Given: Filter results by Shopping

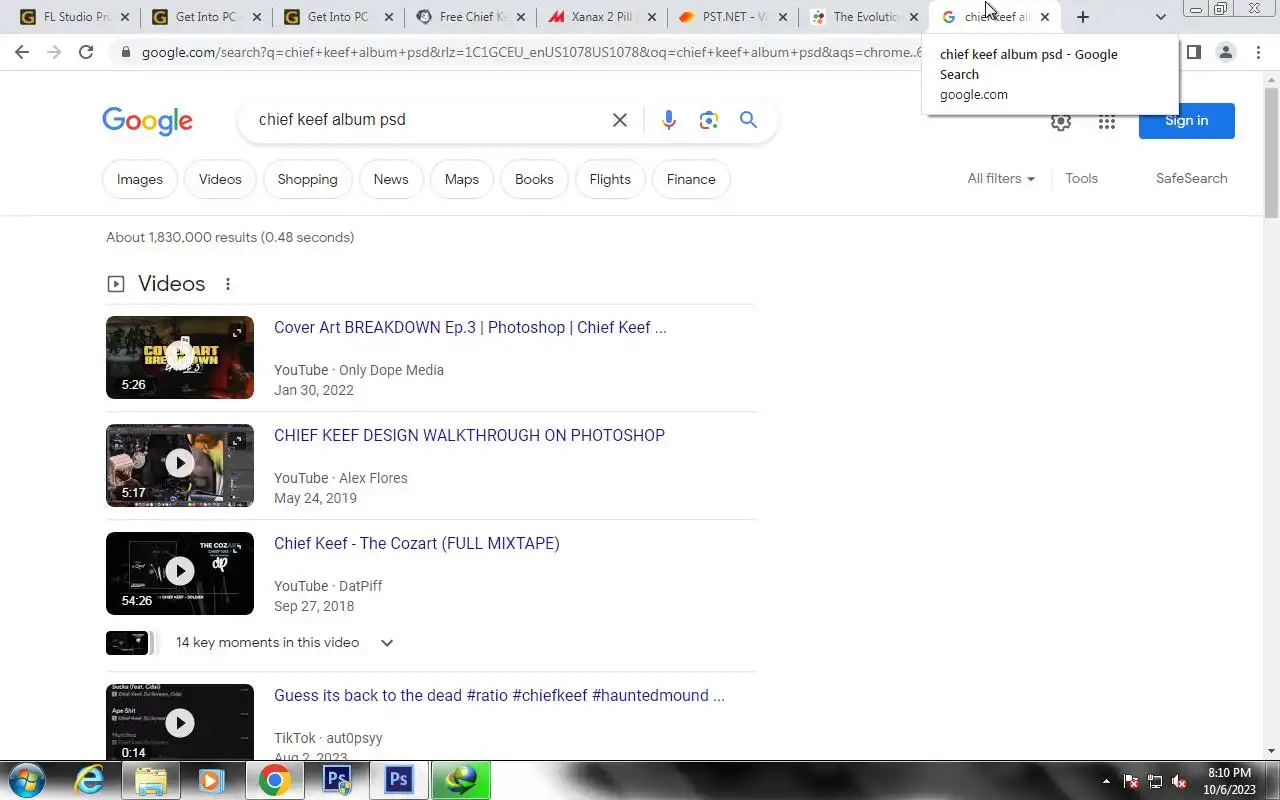Looking at the screenshot, I should (x=308, y=179).
